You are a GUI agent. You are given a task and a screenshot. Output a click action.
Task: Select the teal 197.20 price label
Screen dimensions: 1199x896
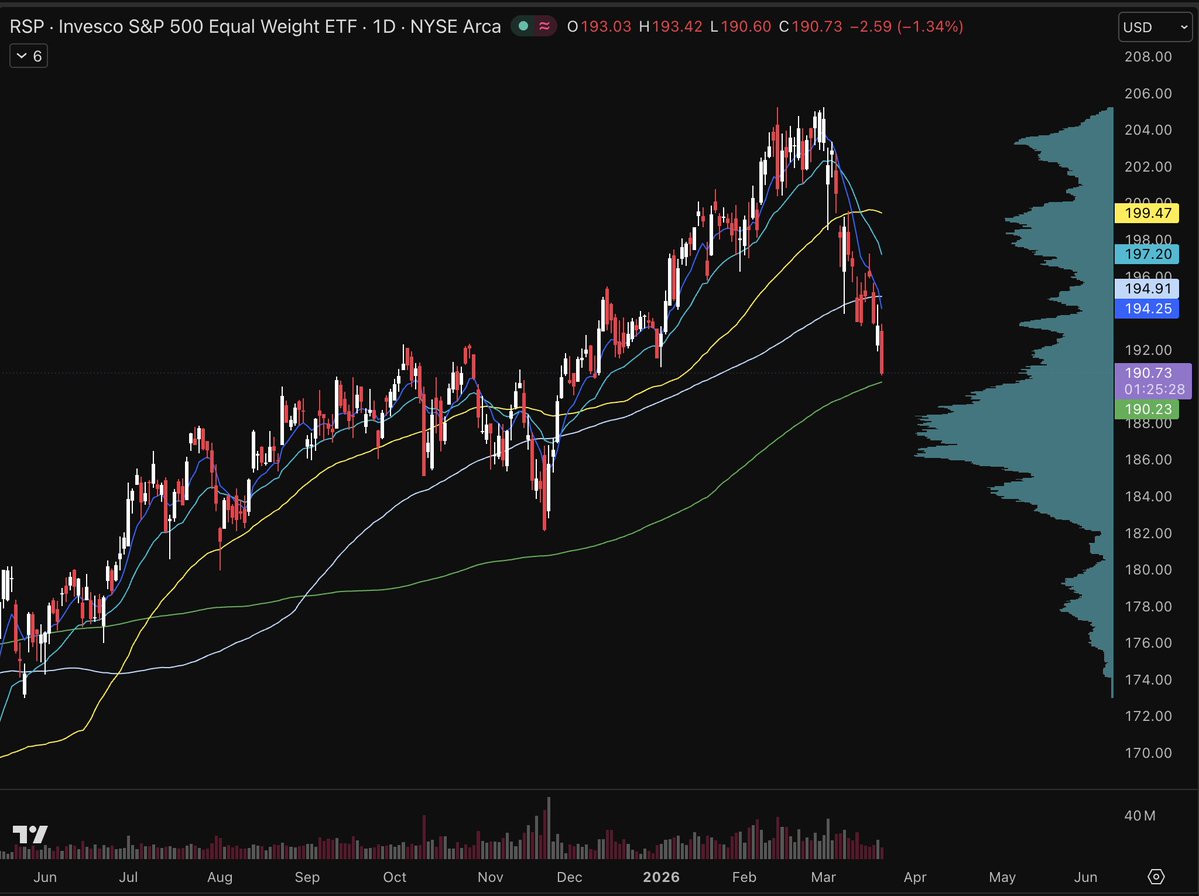point(1147,254)
